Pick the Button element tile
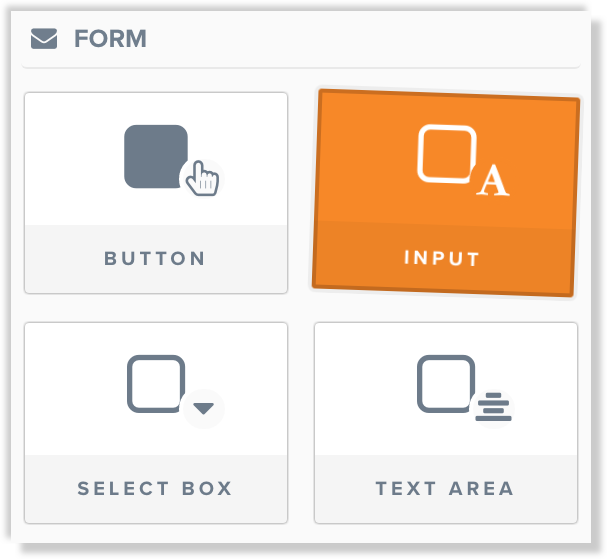 coord(156,193)
